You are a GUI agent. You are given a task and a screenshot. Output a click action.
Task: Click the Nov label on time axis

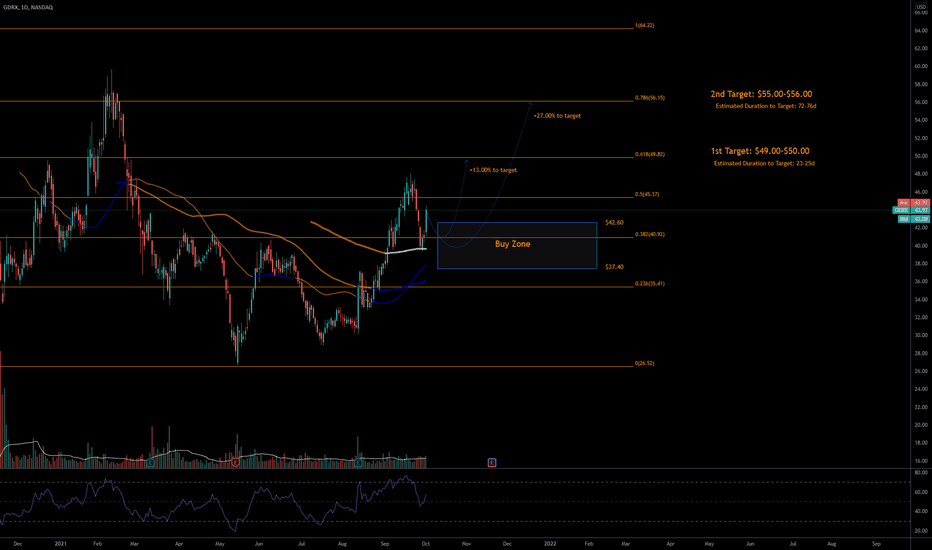467,543
